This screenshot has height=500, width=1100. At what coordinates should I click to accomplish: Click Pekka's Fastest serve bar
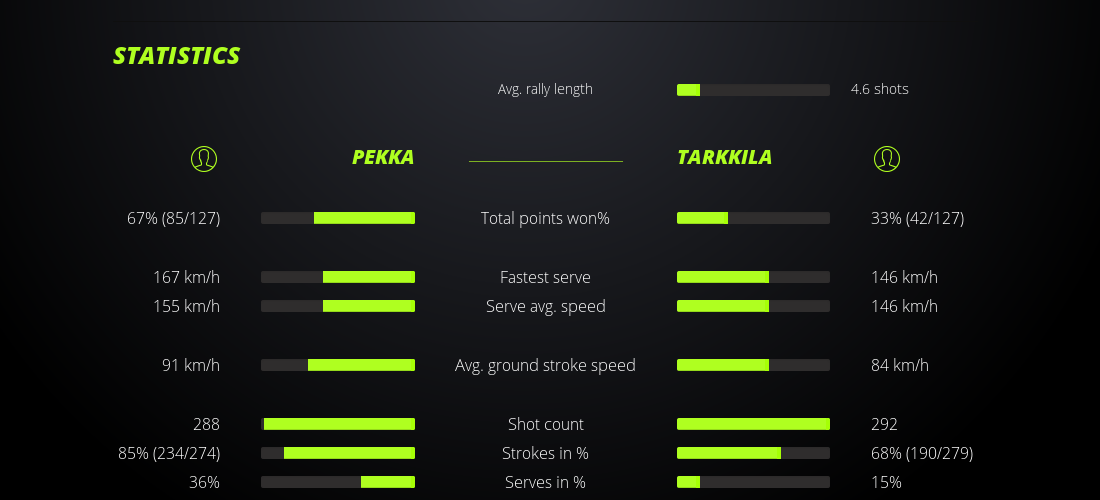338,277
